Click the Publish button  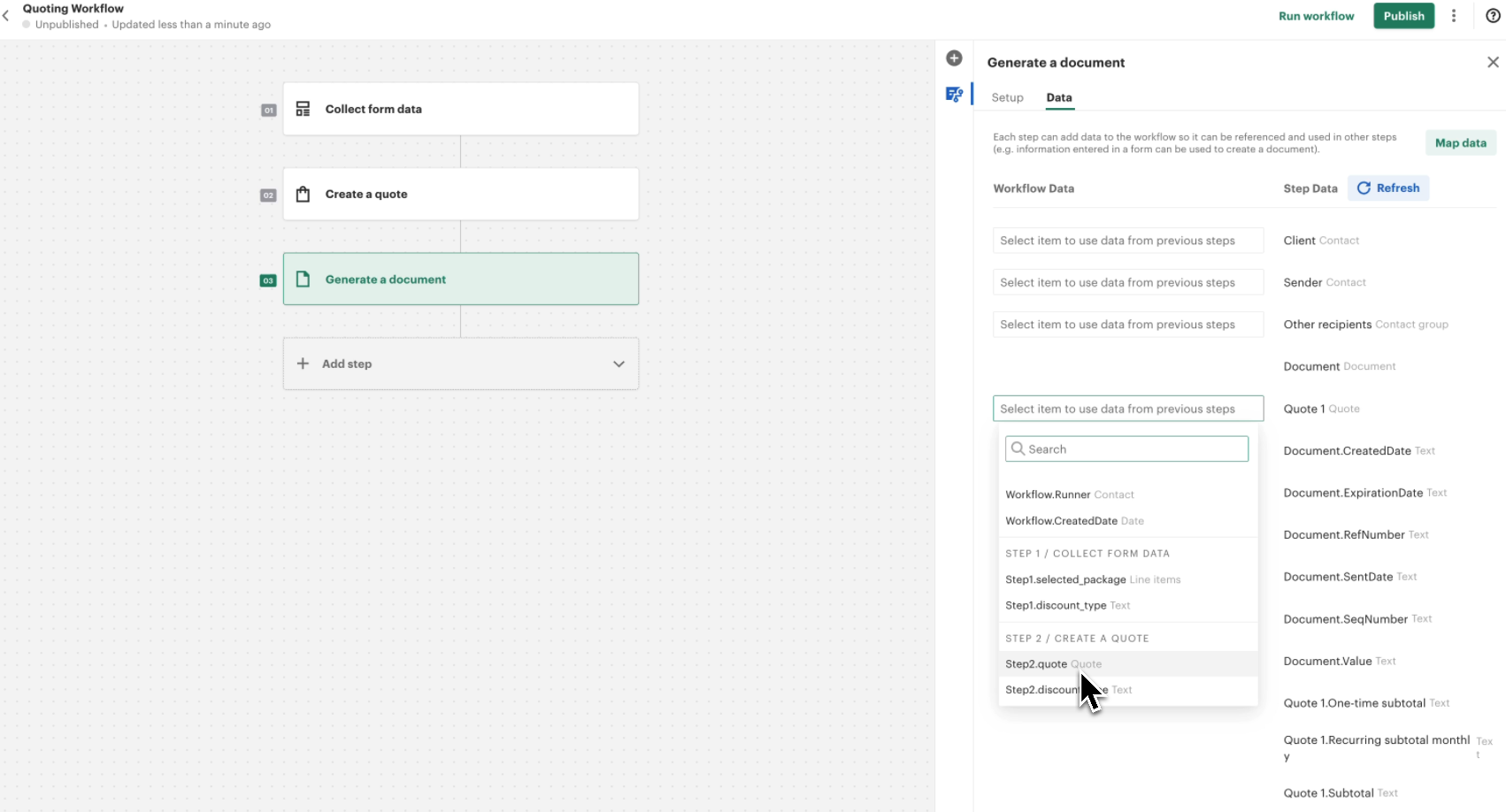tap(1403, 16)
